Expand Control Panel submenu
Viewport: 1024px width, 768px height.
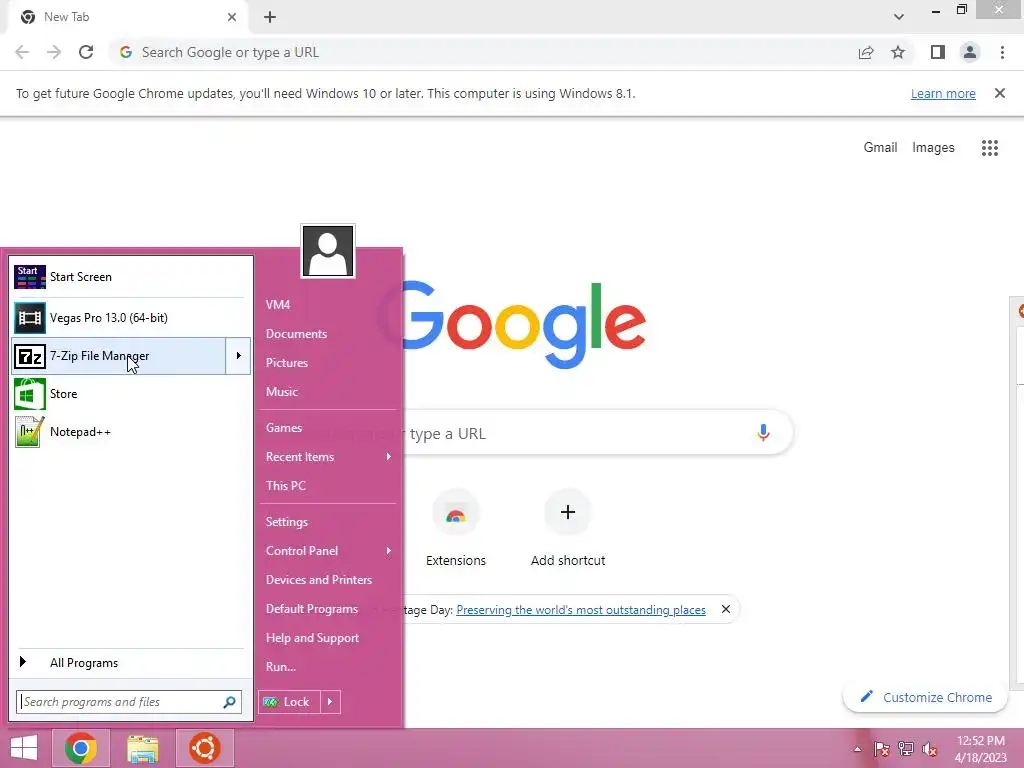389,551
